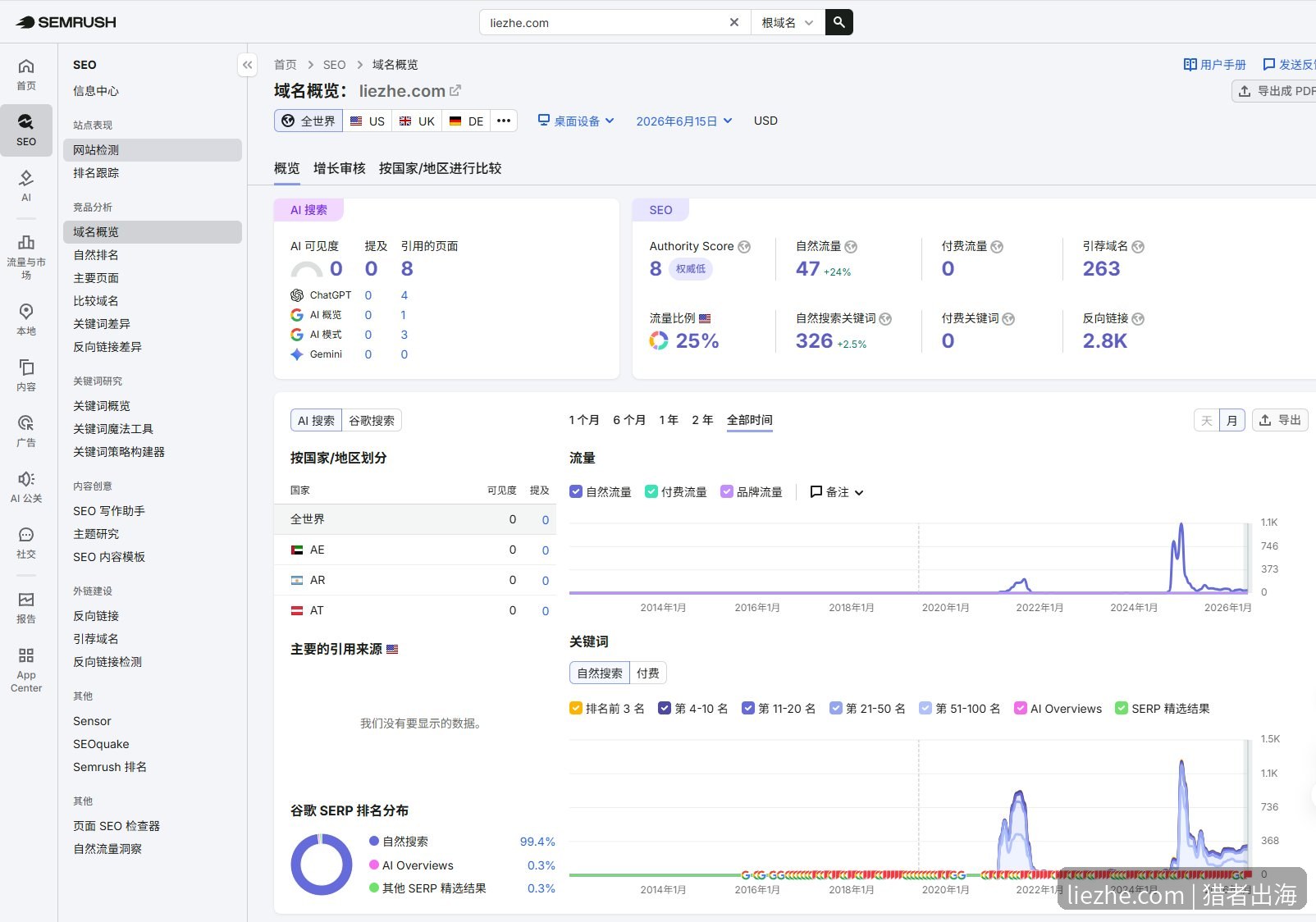Click 导出成 PDF button
Viewport: 1316px width, 922px height.
(1275, 91)
